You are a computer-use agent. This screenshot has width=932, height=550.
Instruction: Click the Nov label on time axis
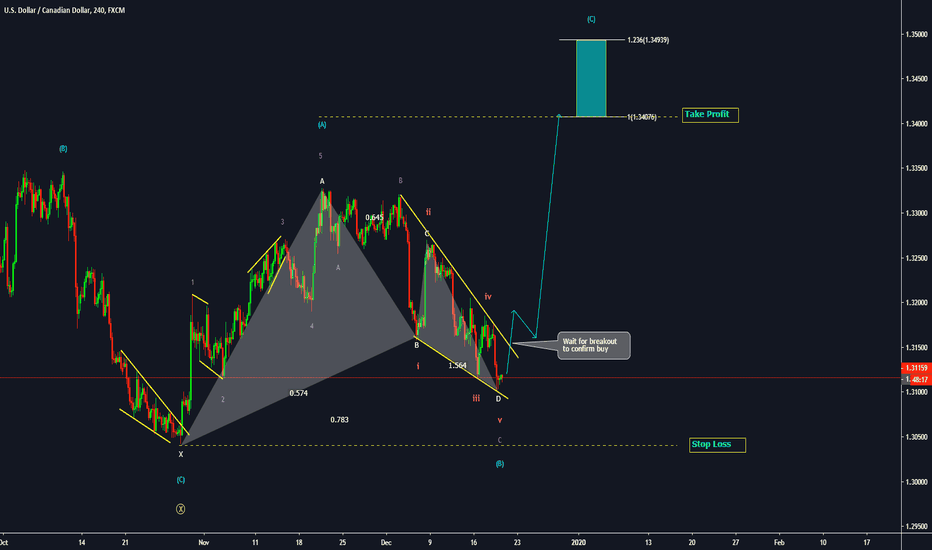202,540
